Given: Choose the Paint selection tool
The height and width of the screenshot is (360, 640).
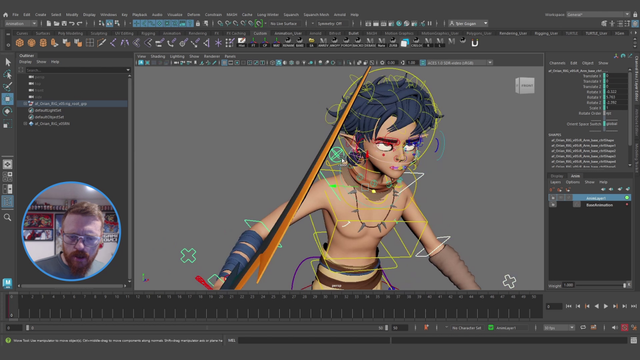Looking at the screenshot, I should (7, 87).
